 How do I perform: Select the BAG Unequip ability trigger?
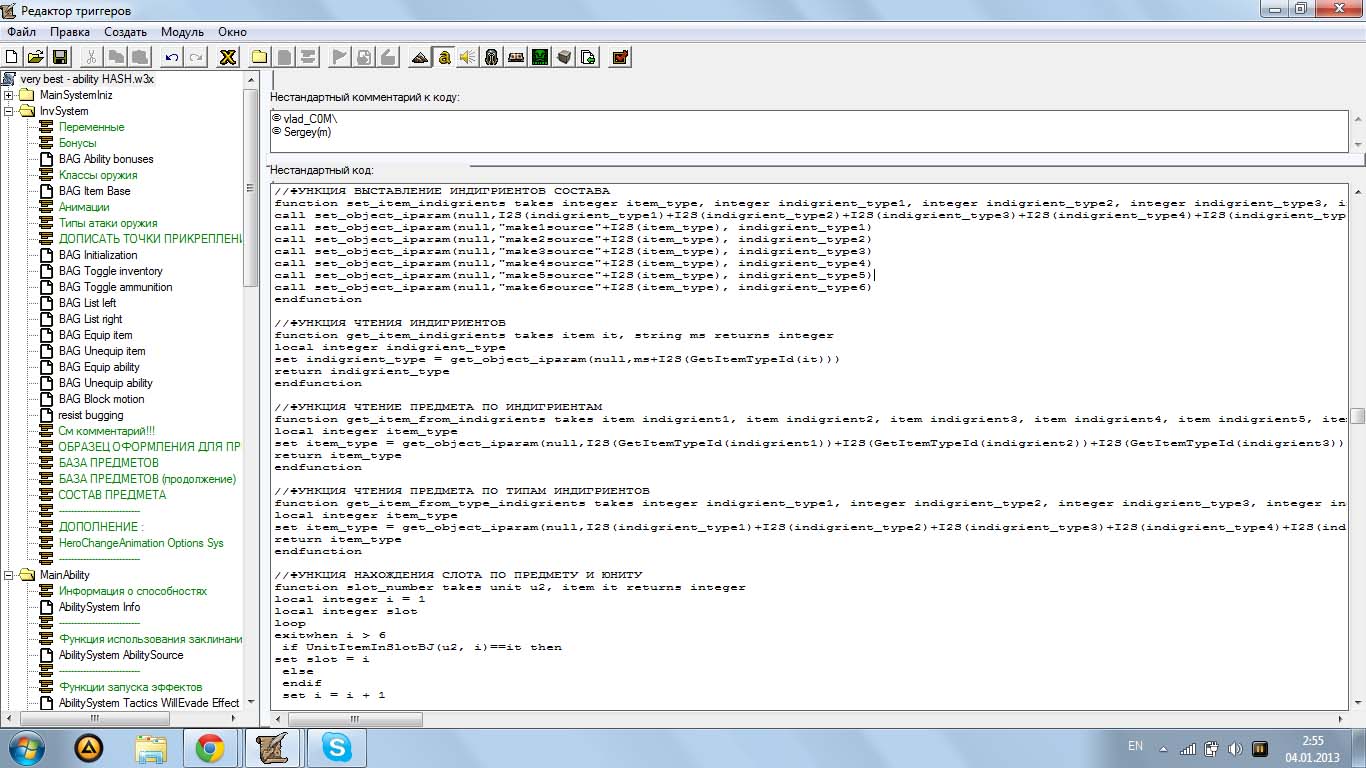pos(105,383)
